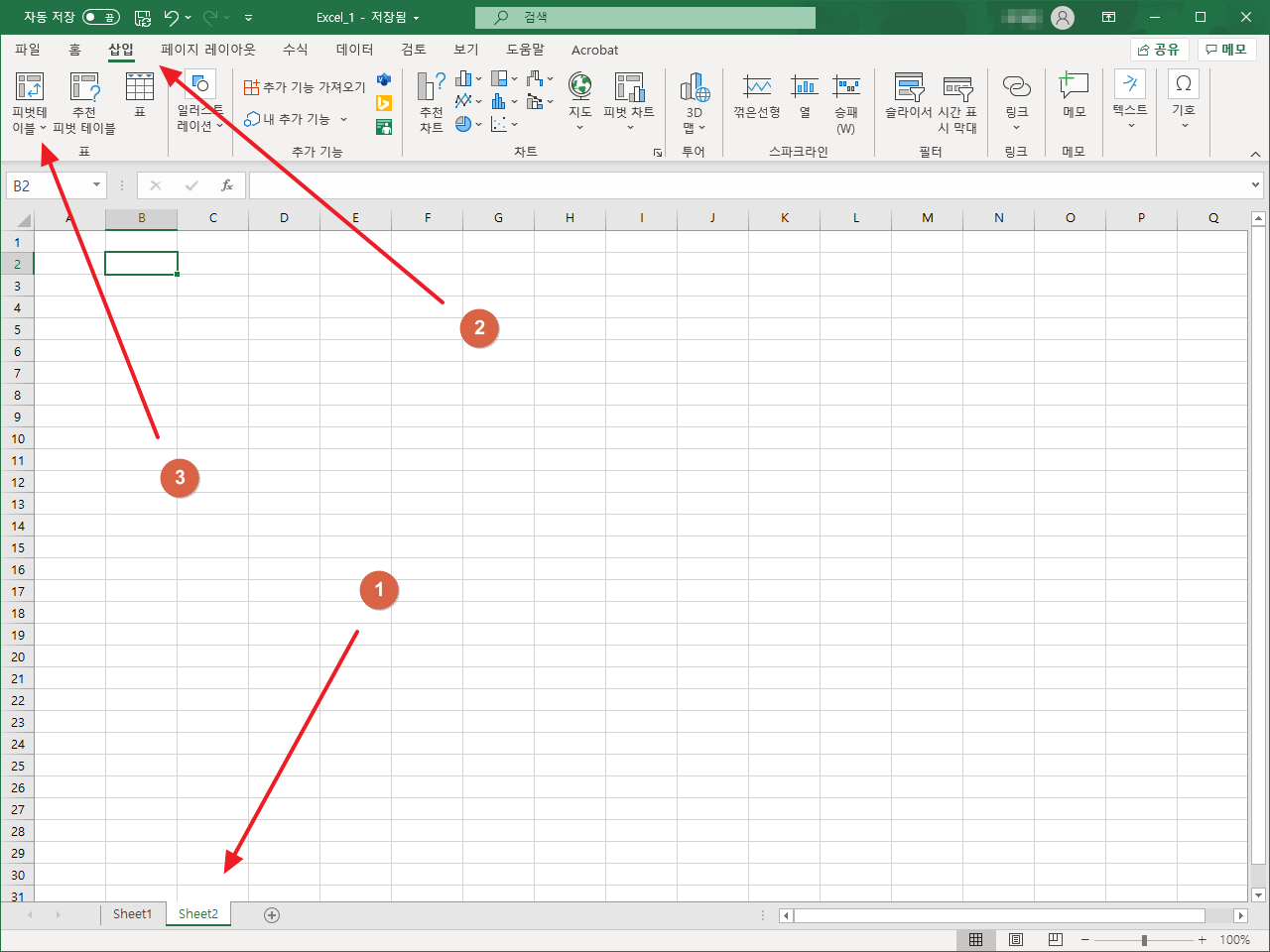Insert a Timeline (시간 표시 막대)
Viewport: 1270px width, 952px height.
pyautogui.click(x=957, y=103)
